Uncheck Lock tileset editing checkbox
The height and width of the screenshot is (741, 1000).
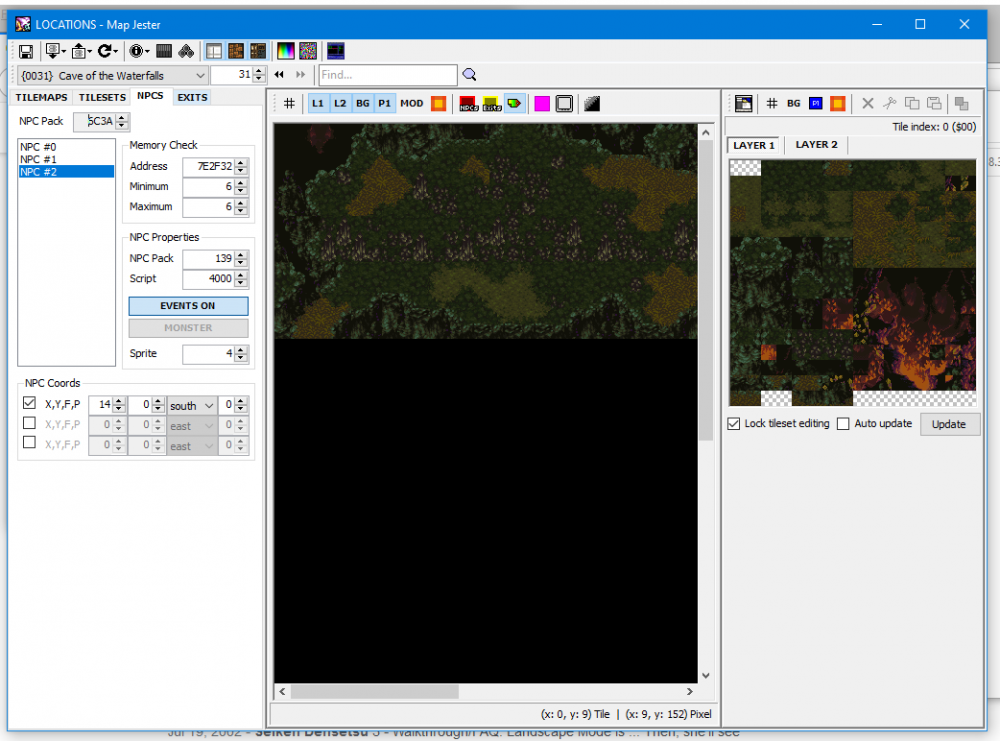point(733,423)
